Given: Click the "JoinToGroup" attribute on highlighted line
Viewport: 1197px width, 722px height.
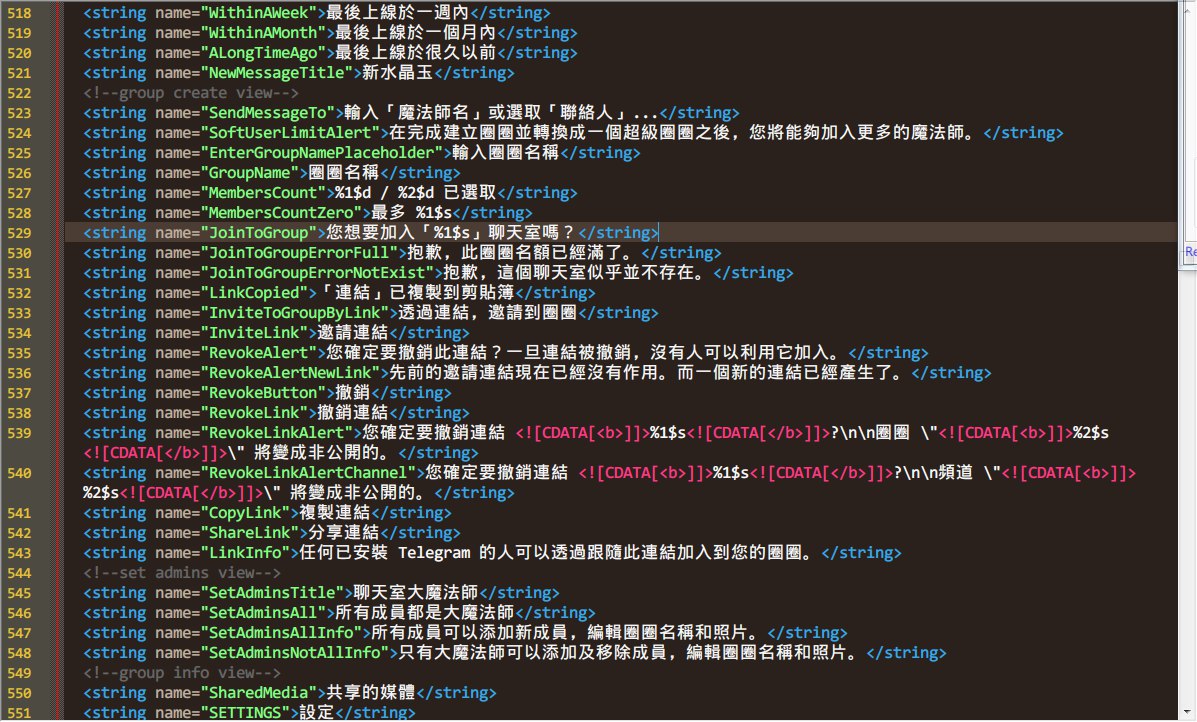Looking at the screenshot, I should [259, 233].
